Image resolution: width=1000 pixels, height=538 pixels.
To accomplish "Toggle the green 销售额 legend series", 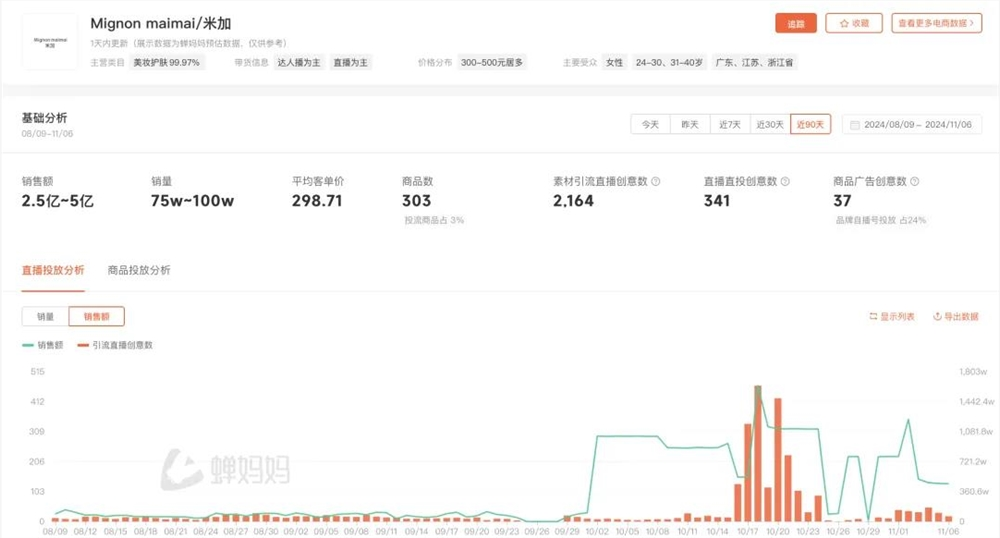I will click(x=43, y=345).
